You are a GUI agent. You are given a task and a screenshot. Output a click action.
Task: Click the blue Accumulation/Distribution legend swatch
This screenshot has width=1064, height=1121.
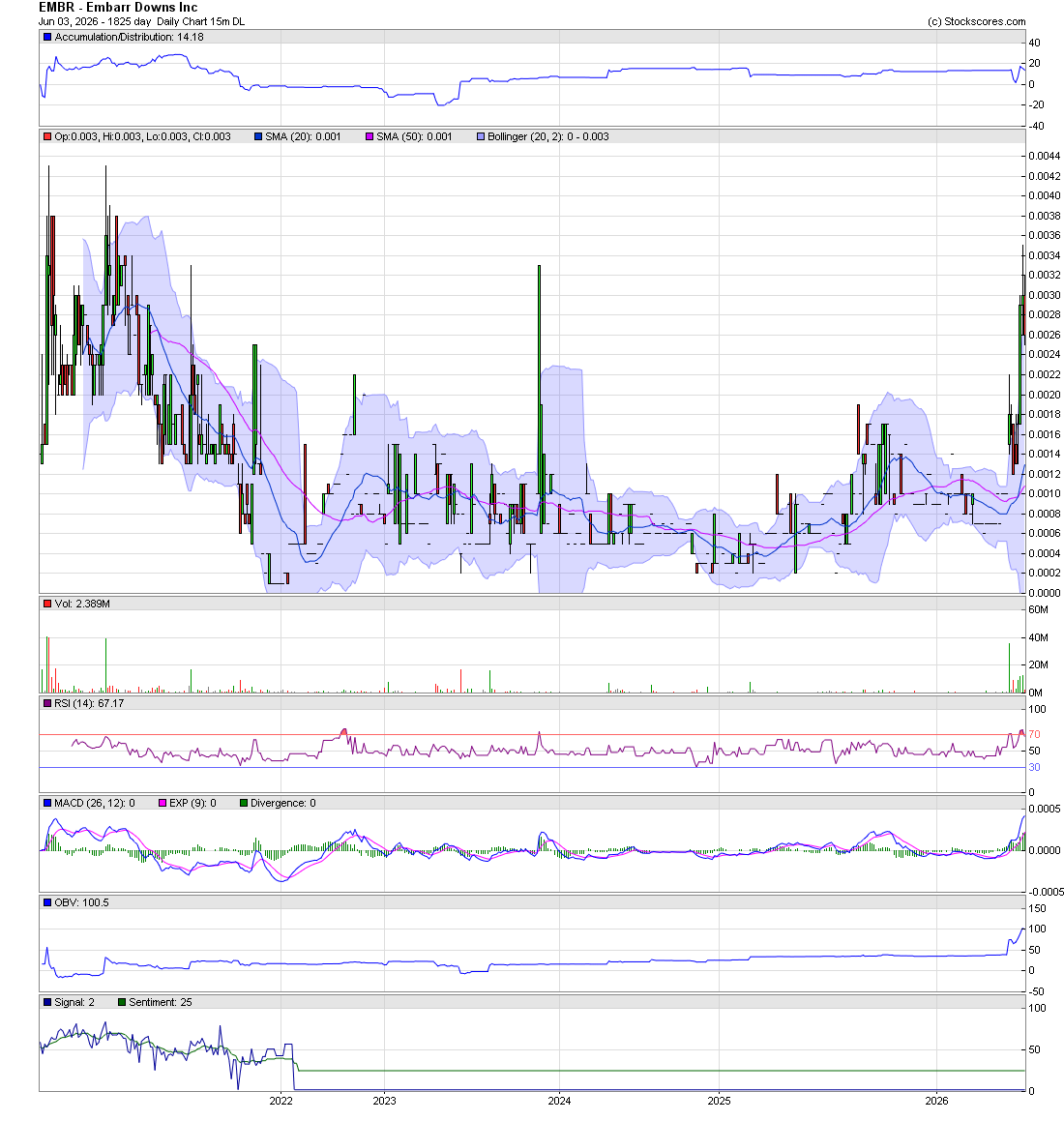47,37
